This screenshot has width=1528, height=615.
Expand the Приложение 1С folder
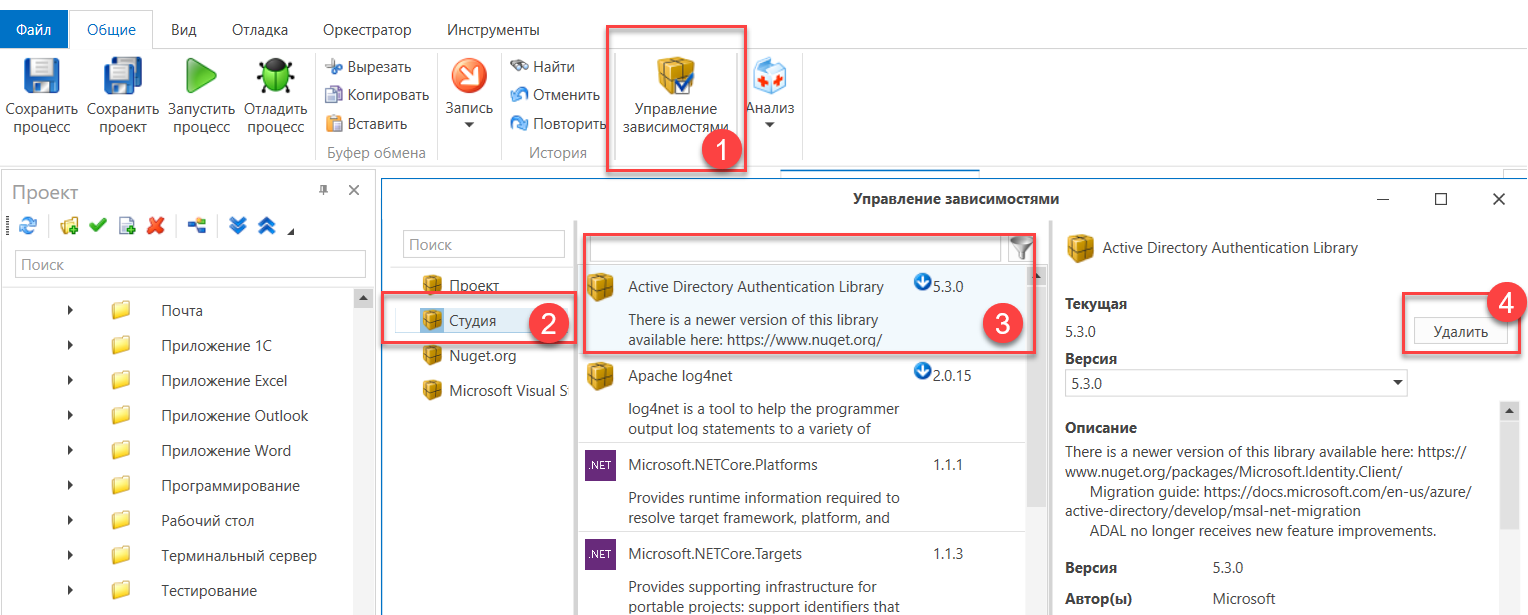coord(70,346)
